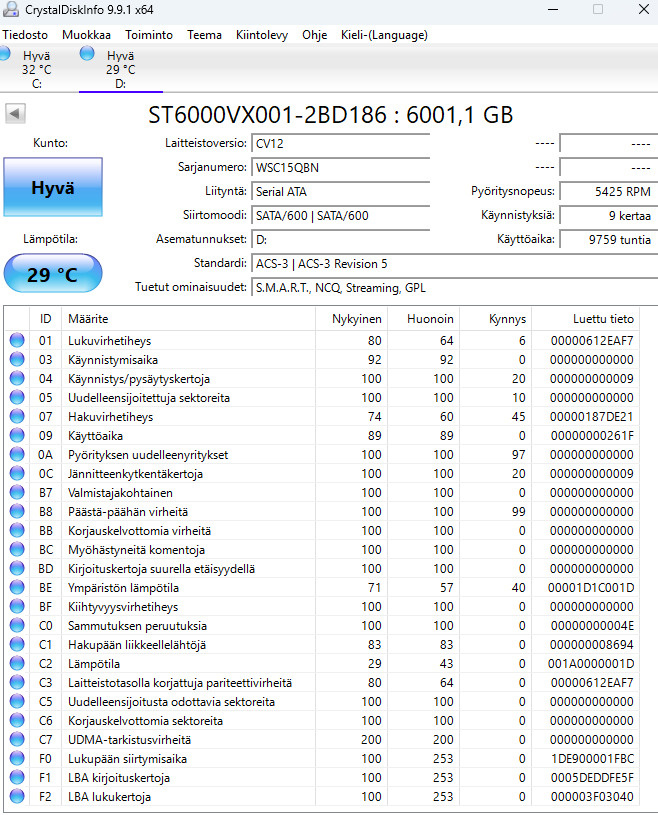
Task: Click the blue Hyvä health status button
Action: [x=53, y=187]
